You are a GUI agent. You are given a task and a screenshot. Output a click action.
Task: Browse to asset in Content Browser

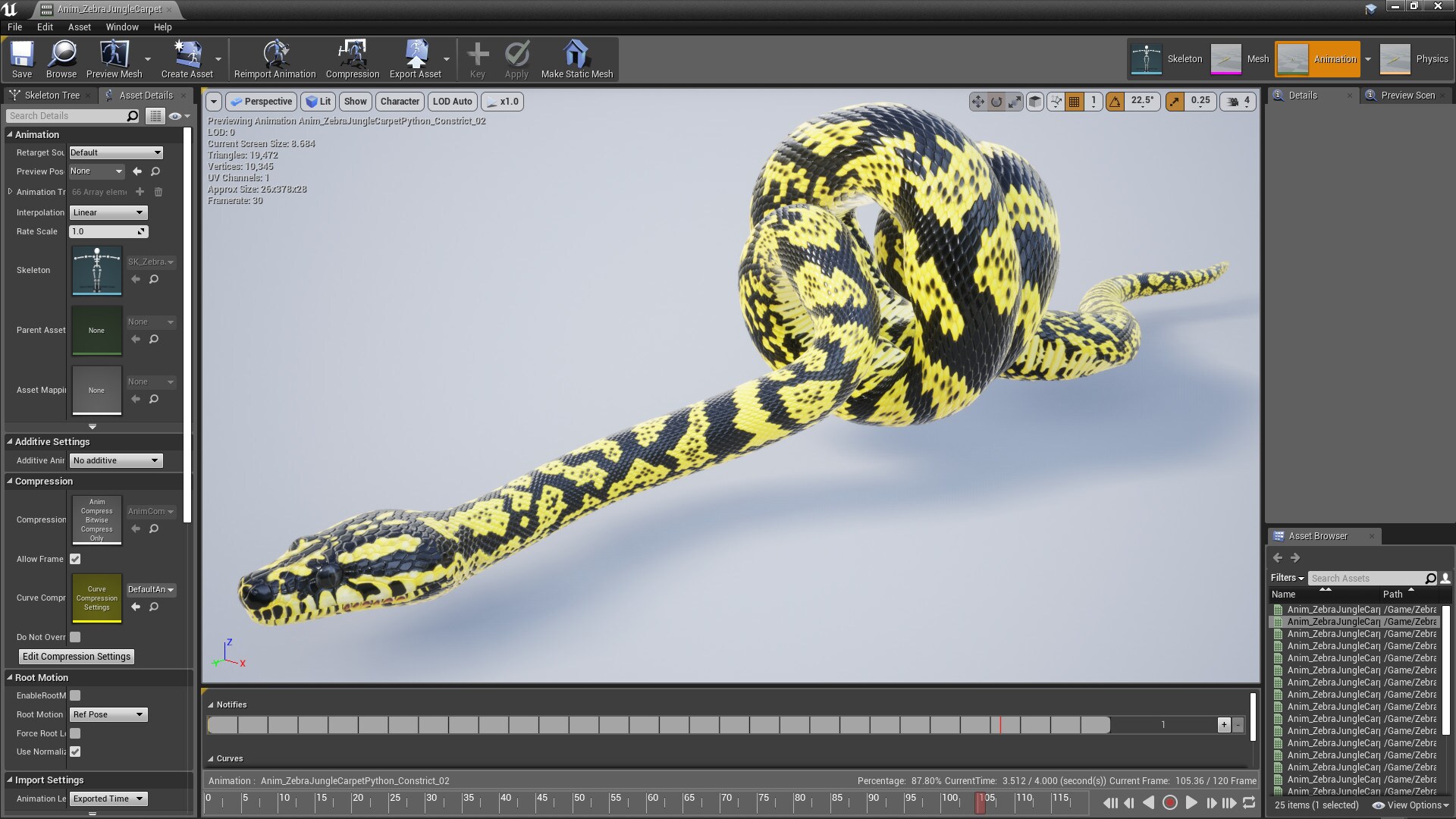tap(61, 59)
